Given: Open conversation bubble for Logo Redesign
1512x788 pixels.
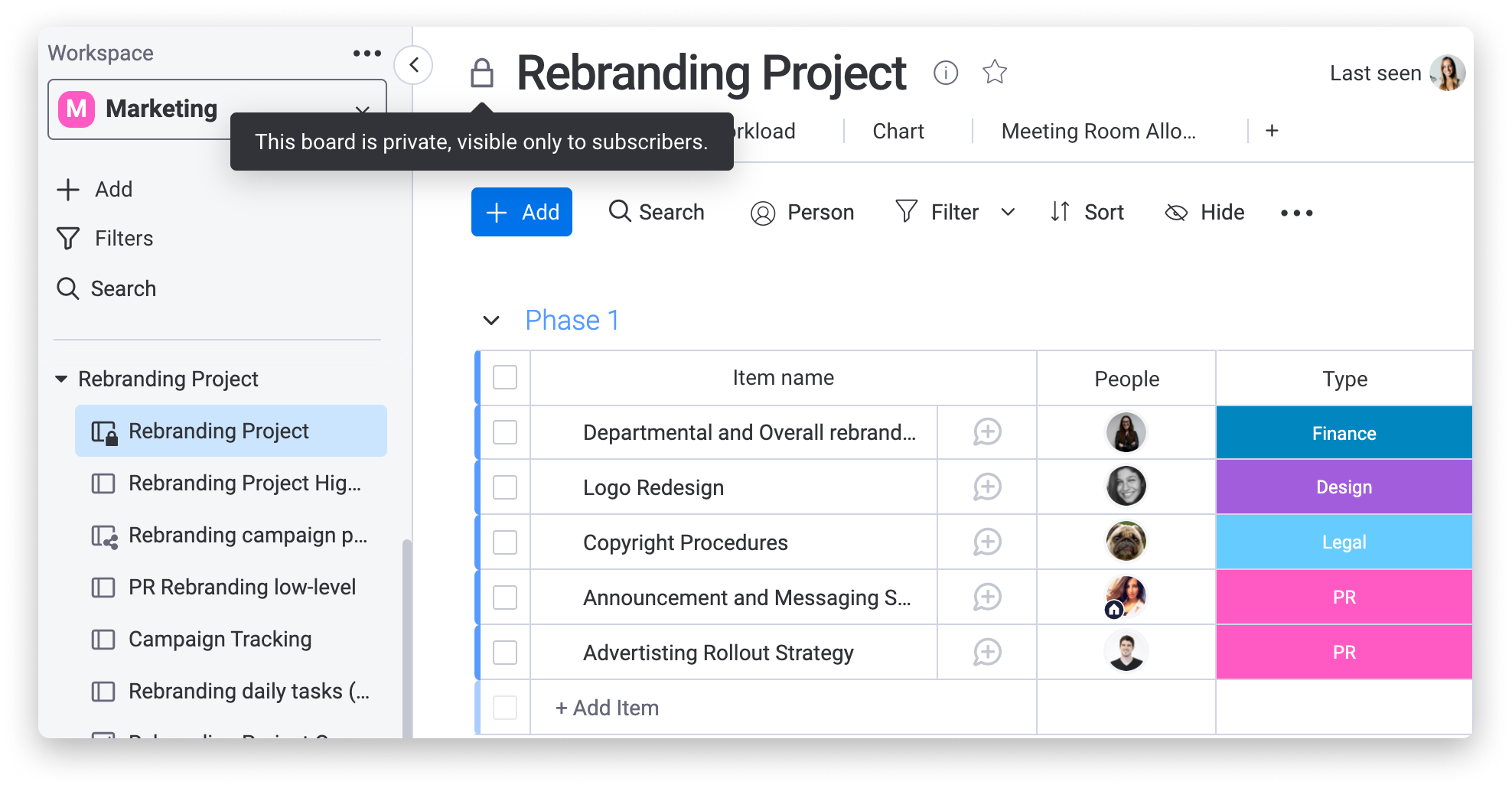Looking at the screenshot, I should tap(986, 487).
